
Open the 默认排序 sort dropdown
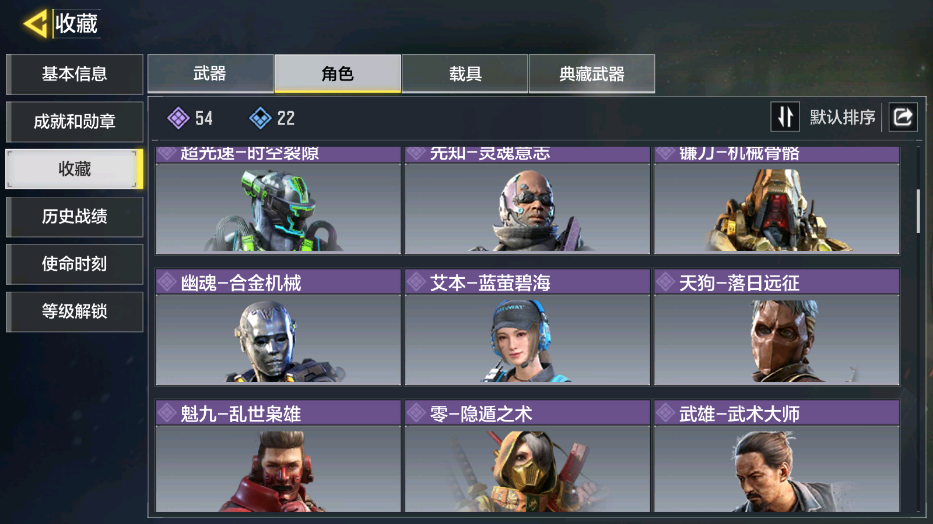point(842,117)
